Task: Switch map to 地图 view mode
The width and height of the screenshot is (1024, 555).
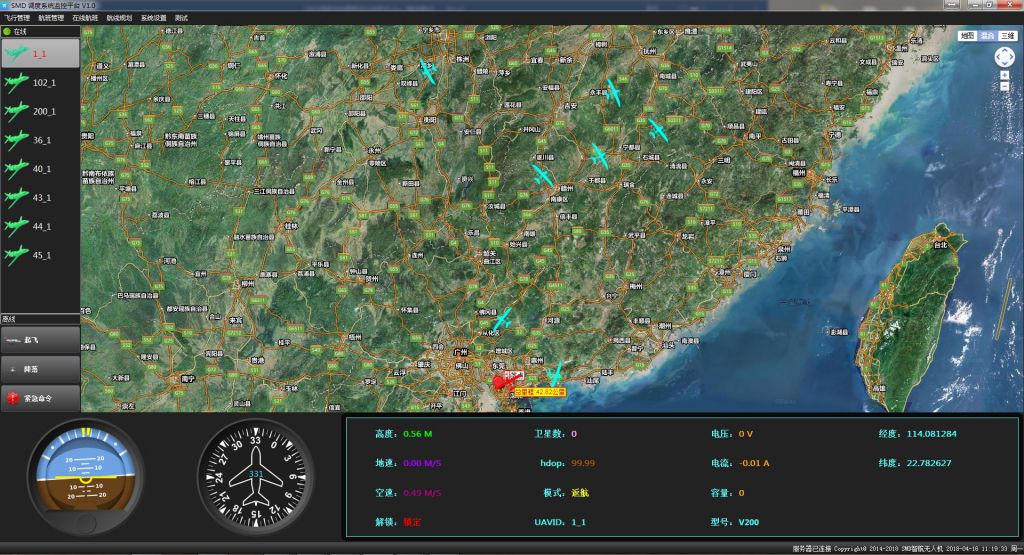Action: coord(966,35)
